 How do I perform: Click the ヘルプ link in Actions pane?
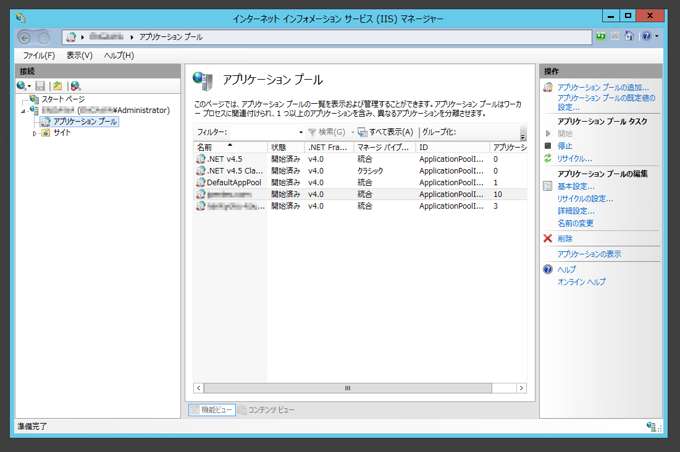pos(566,269)
